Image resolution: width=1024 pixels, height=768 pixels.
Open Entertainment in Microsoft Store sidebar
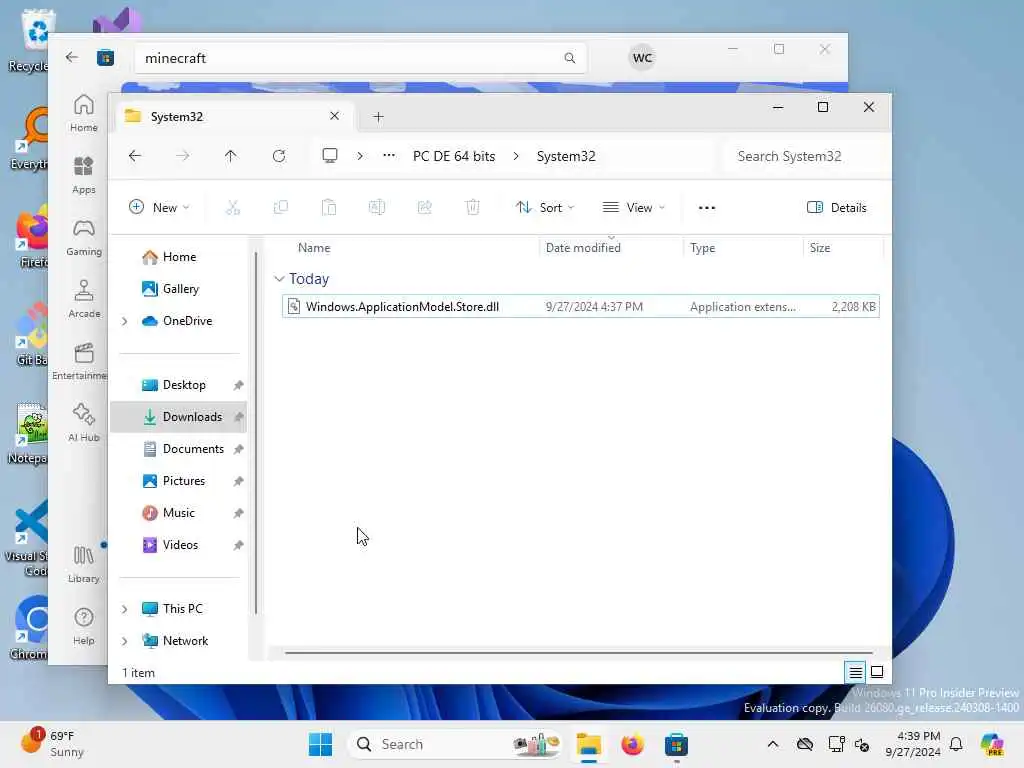tap(80, 361)
